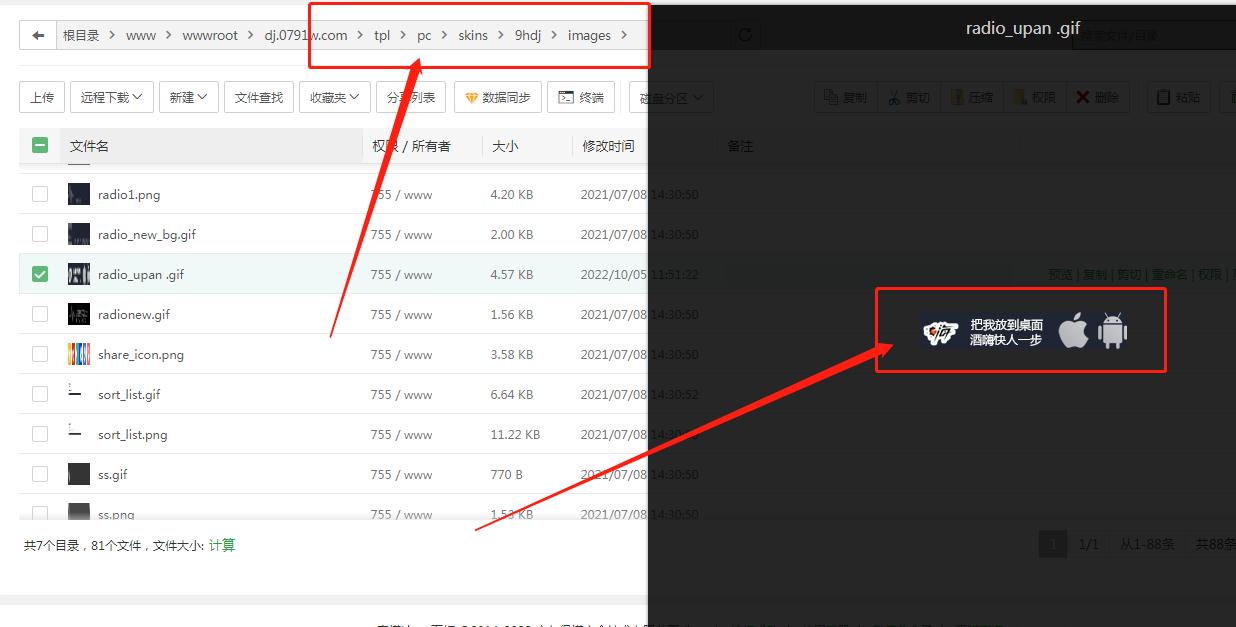
Task: Expand the 收藏夹 dropdown
Action: point(335,97)
